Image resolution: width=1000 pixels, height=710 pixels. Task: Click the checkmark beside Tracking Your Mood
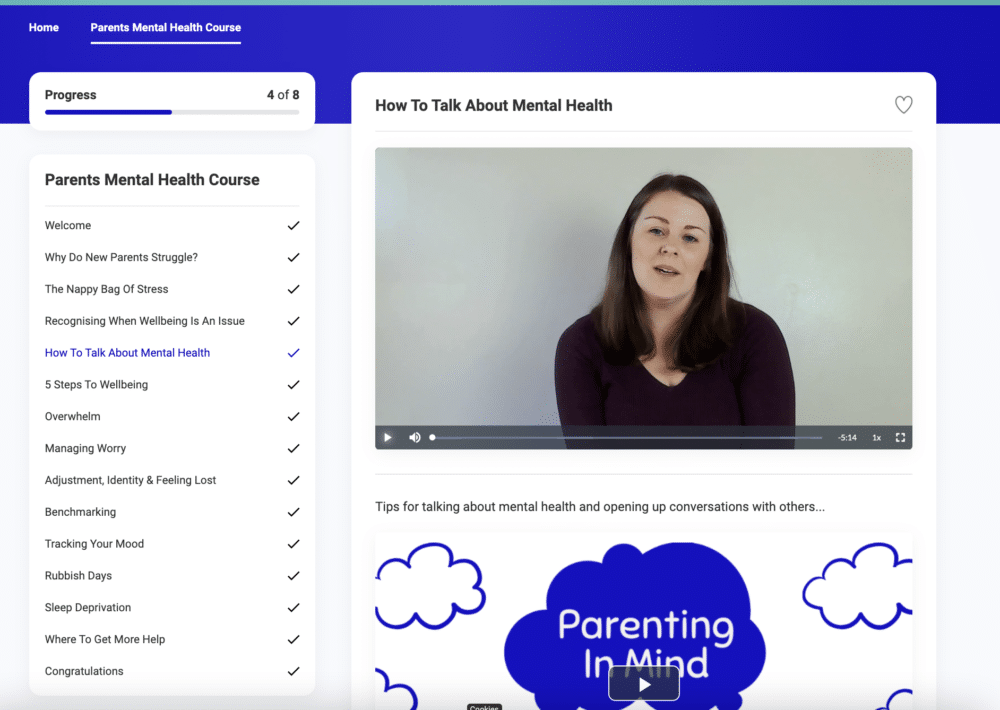pyautogui.click(x=293, y=544)
